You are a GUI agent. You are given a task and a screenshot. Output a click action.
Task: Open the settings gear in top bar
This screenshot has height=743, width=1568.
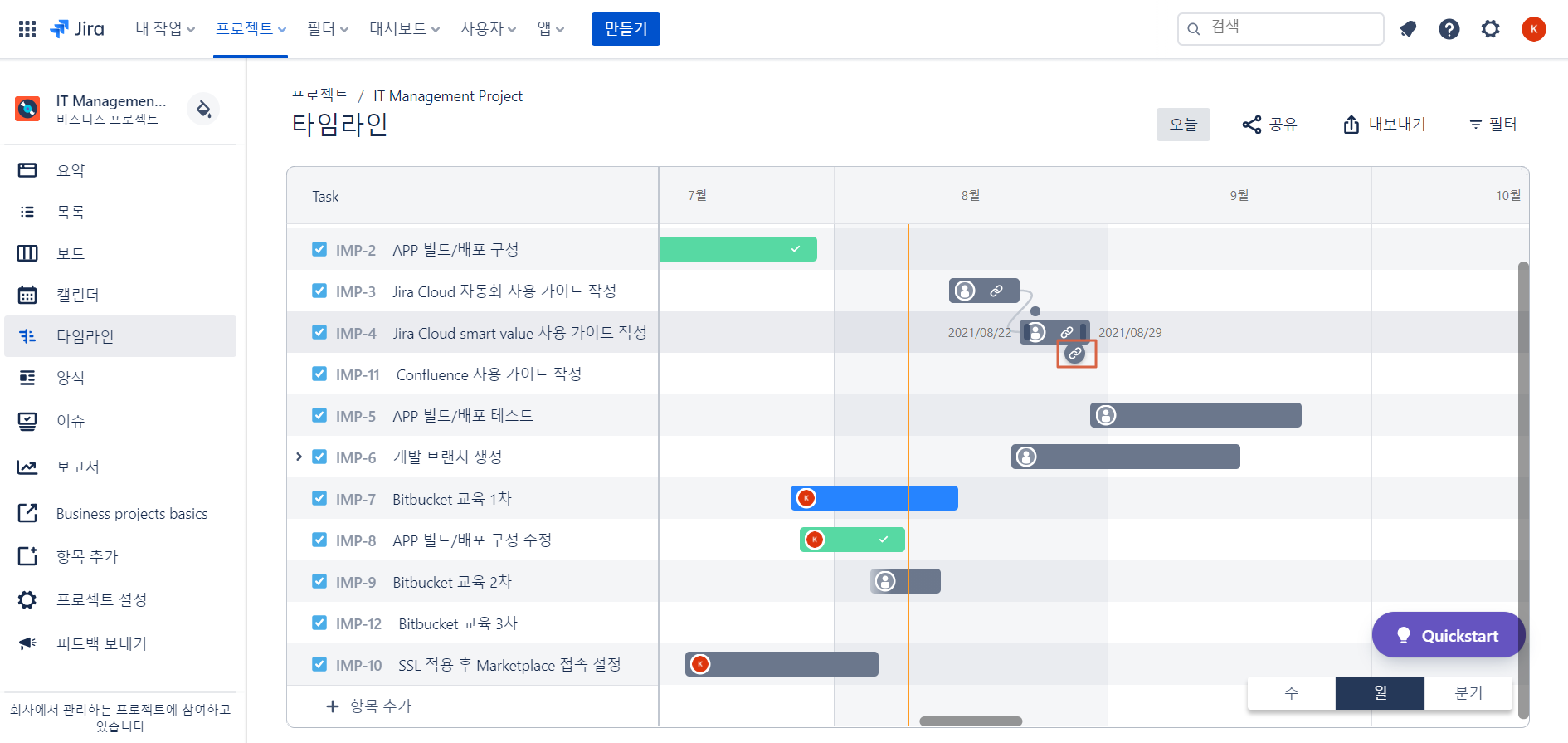point(1491,29)
